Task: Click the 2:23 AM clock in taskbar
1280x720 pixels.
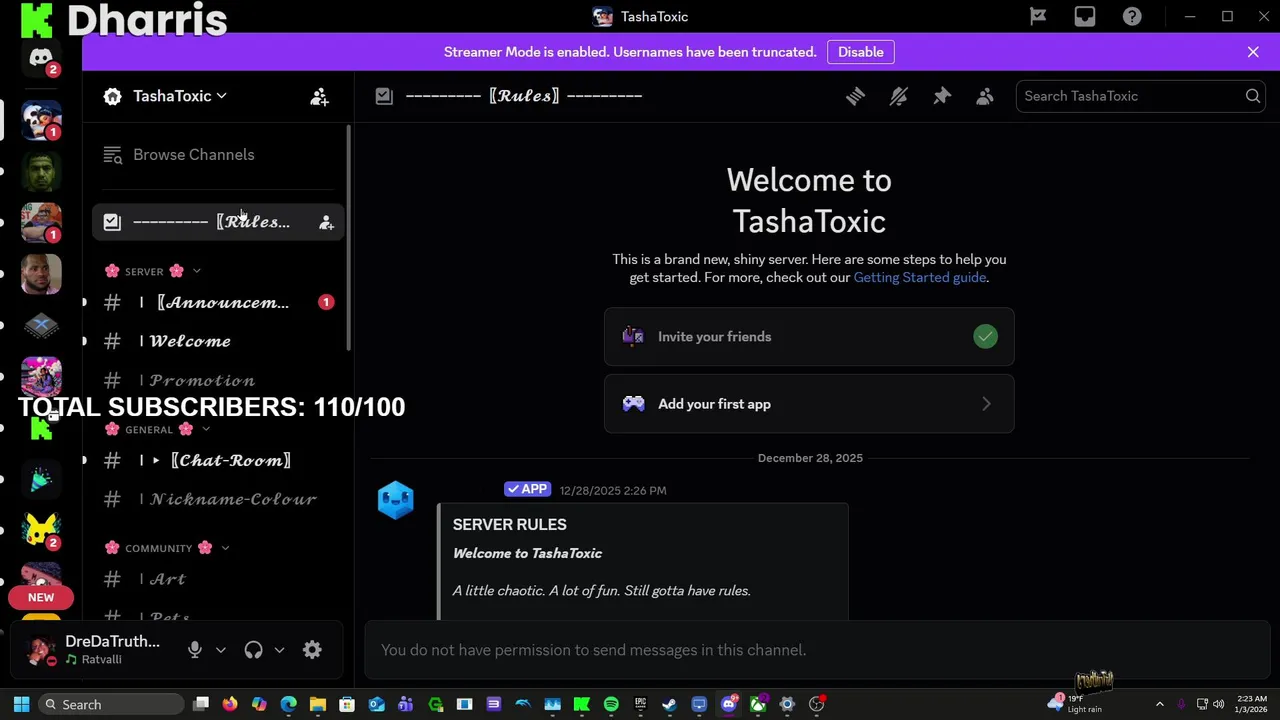Action: click(1251, 704)
